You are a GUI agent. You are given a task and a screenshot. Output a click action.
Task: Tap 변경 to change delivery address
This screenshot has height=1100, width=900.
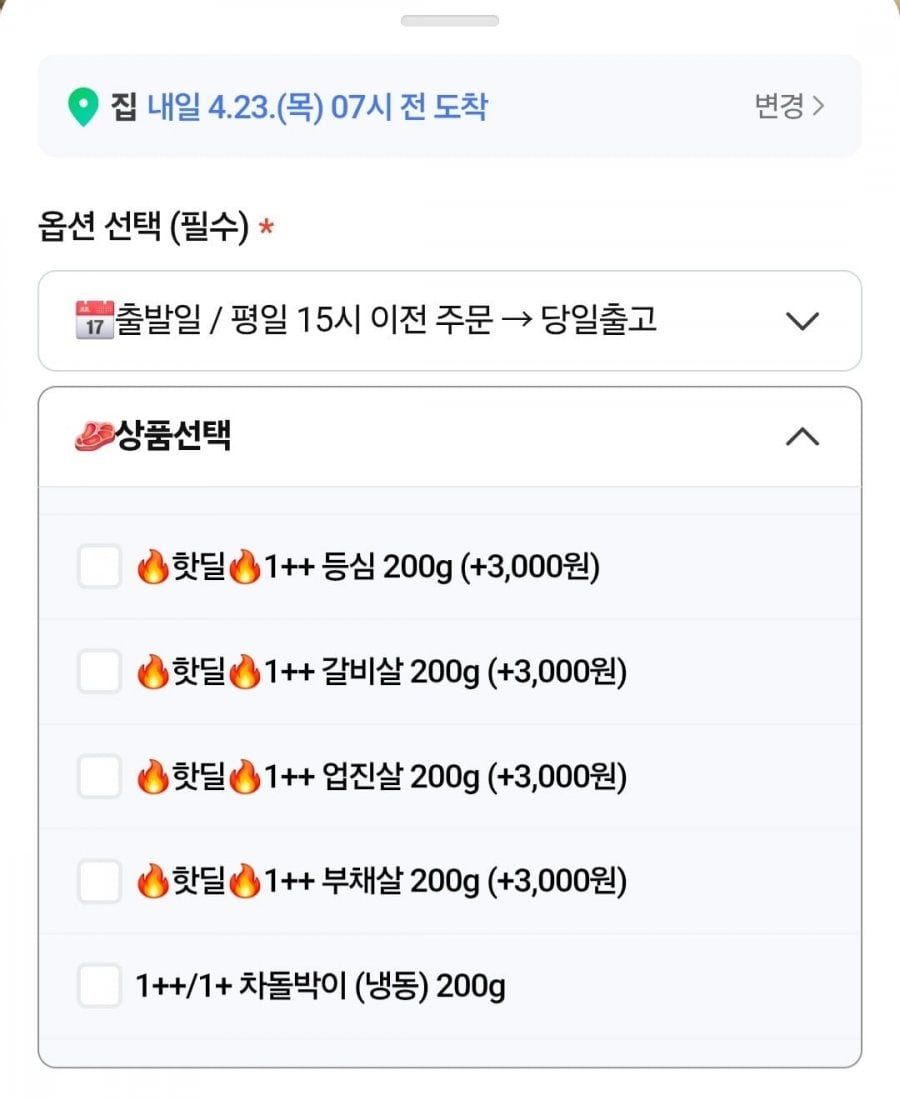pyautogui.click(x=789, y=107)
